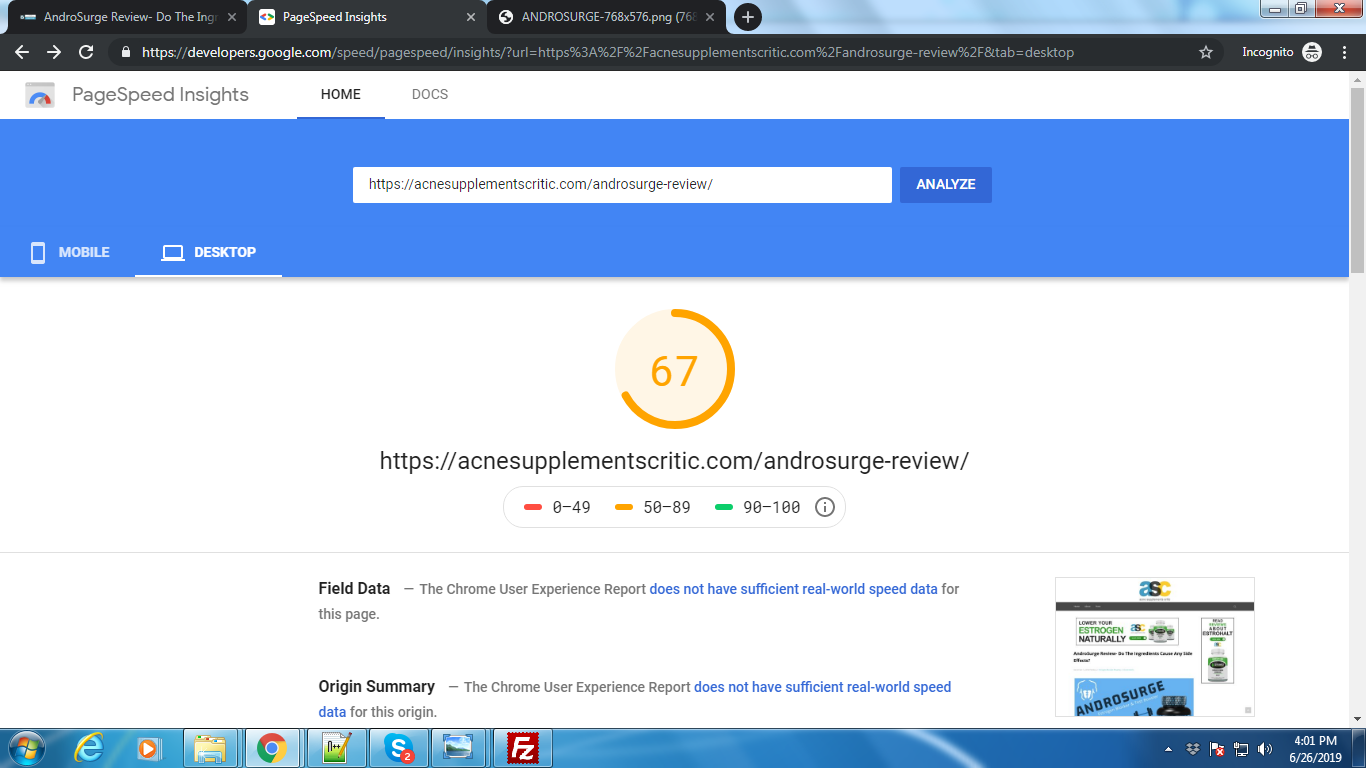Click the info icon beside score legend
Screen dimensions: 1366x768
[825, 507]
